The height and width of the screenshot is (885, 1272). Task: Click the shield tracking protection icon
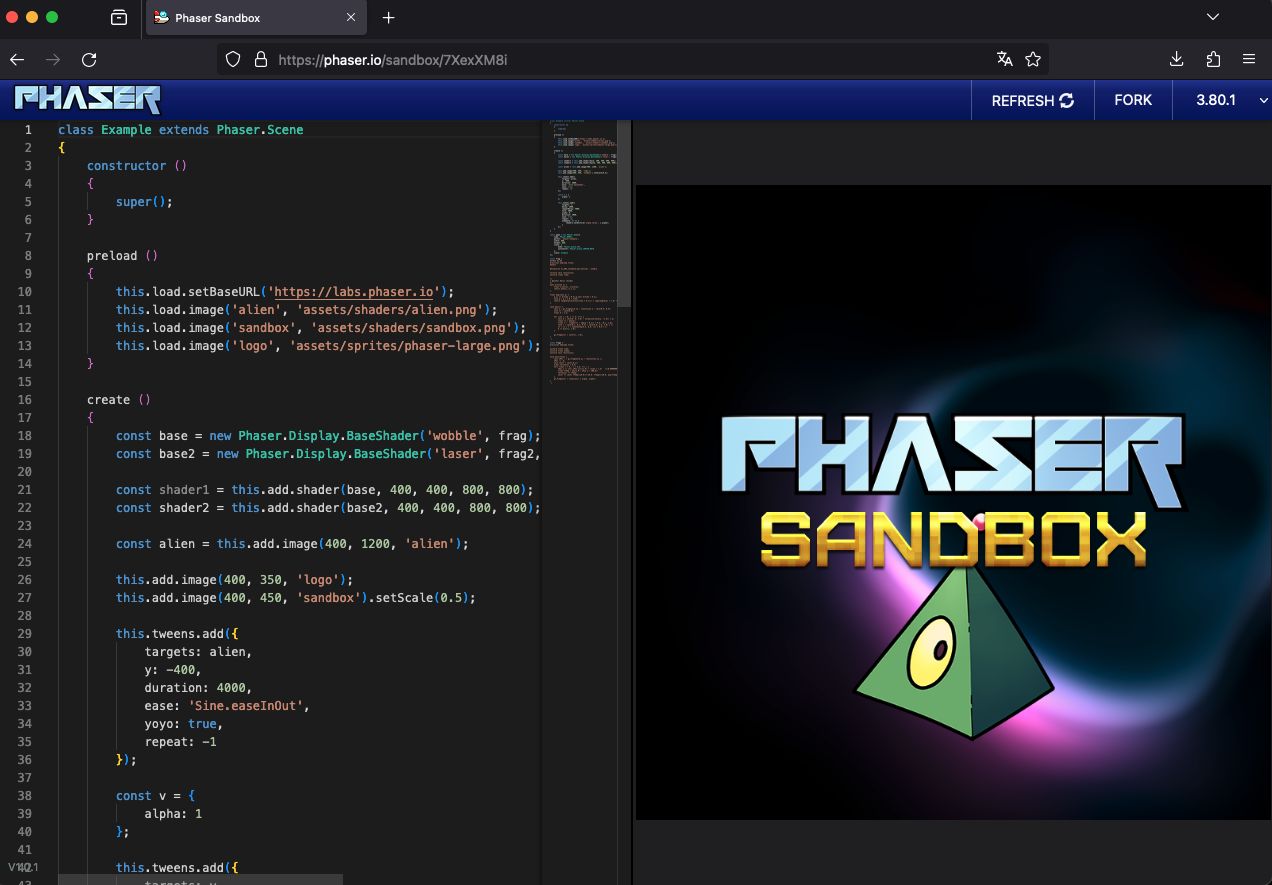[x=233, y=60]
